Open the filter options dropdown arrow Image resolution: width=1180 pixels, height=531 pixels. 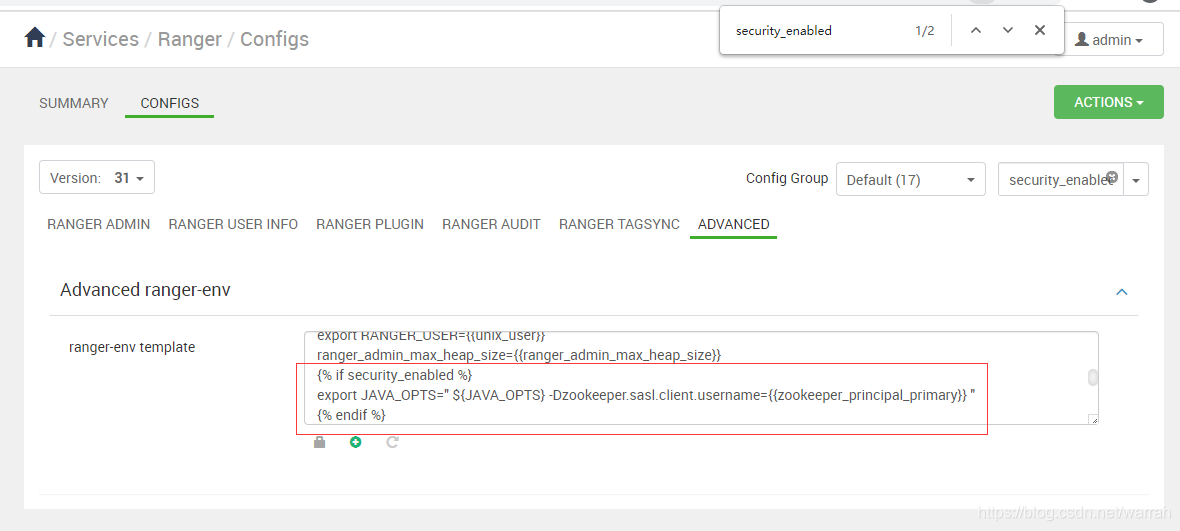point(1136,180)
